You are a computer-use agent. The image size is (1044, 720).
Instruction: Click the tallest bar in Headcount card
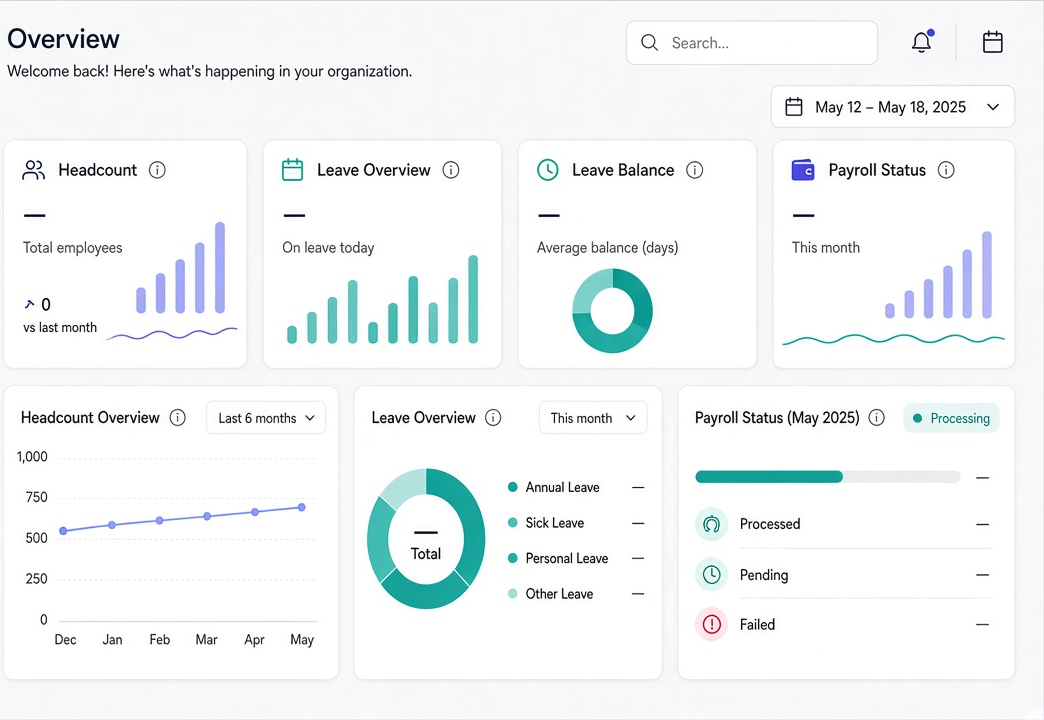pyautogui.click(x=220, y=268)
